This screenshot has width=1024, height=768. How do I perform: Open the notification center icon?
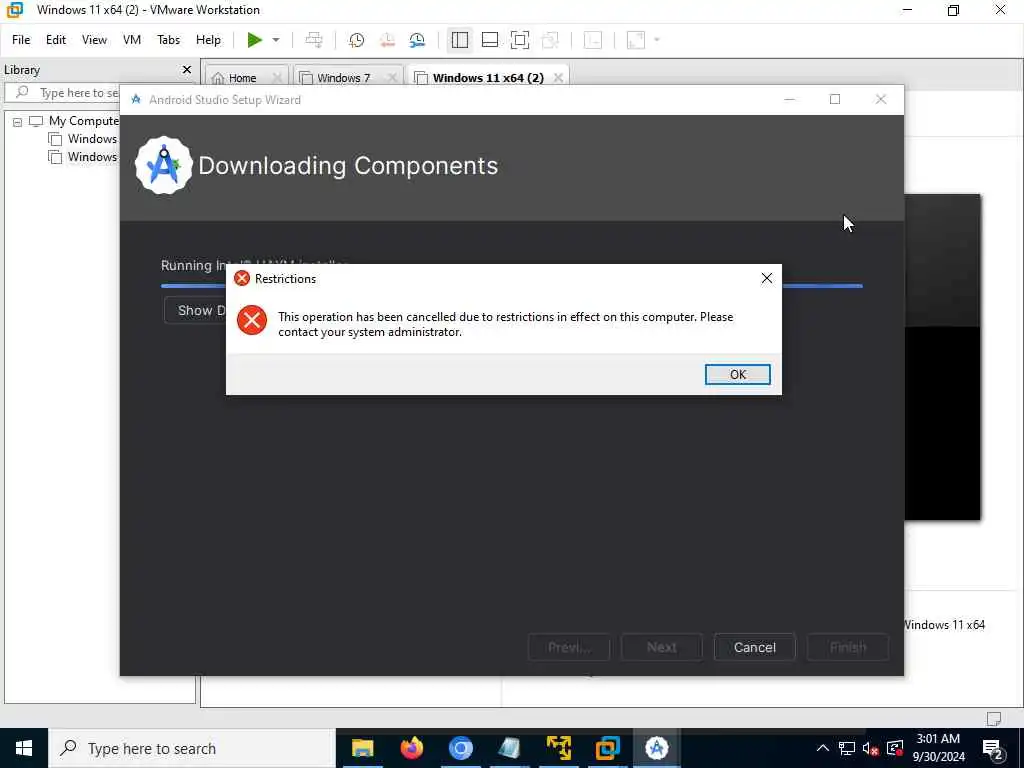click(993, 748)
